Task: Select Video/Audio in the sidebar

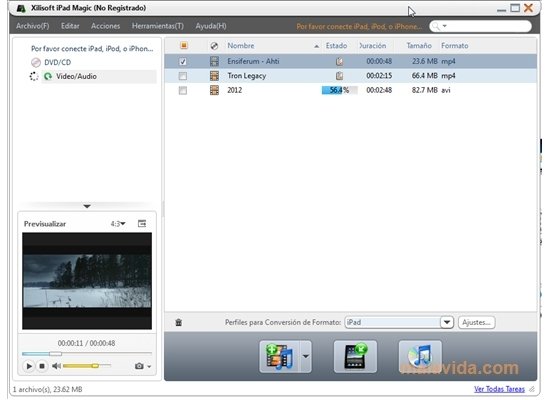Action: pos(76,76)
